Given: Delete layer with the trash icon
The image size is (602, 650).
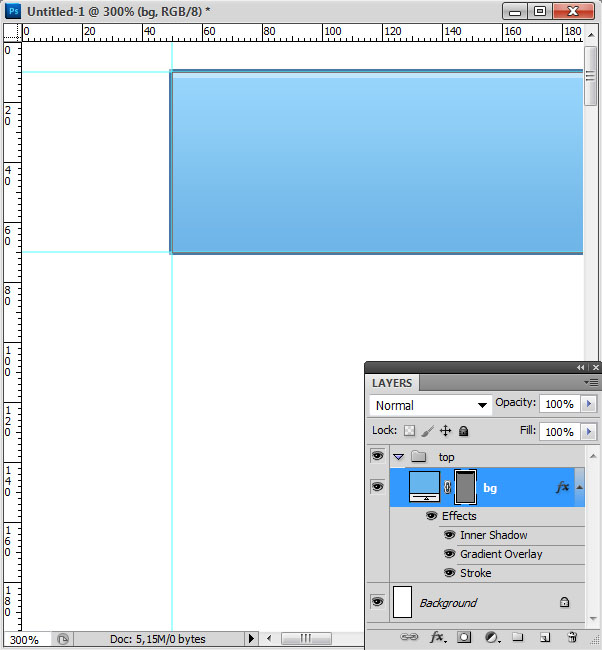Looking at the screenshot, I should [572, 637].
